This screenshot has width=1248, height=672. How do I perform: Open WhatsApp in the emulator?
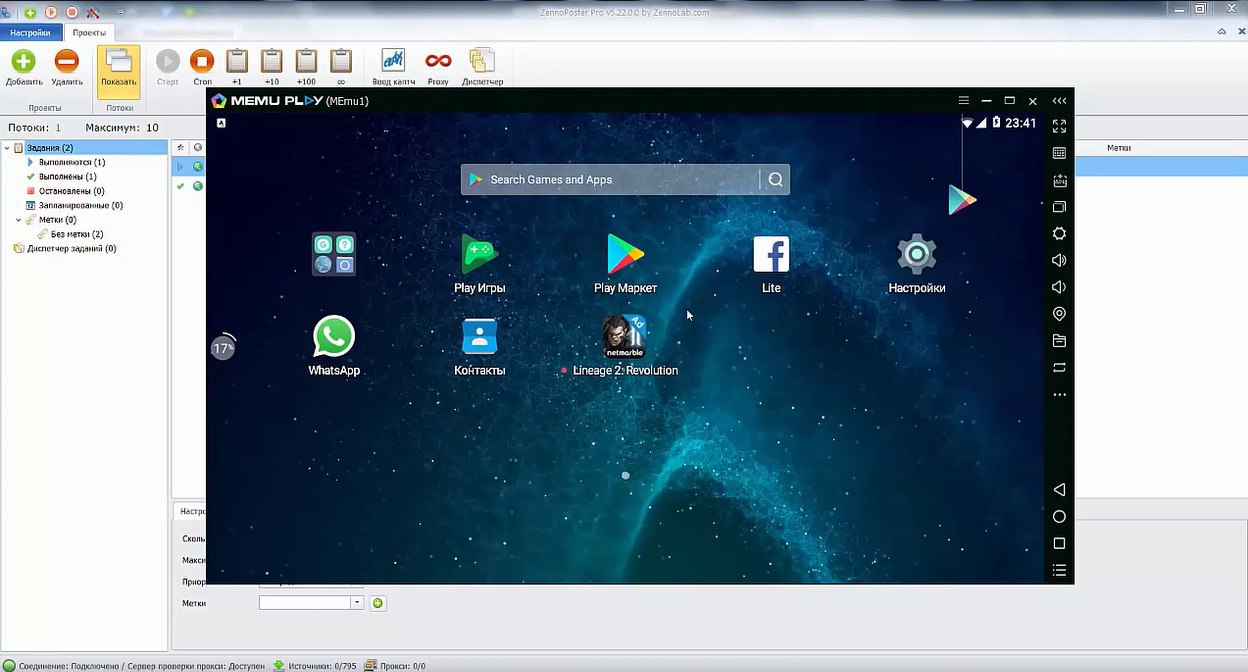[333, 338]
